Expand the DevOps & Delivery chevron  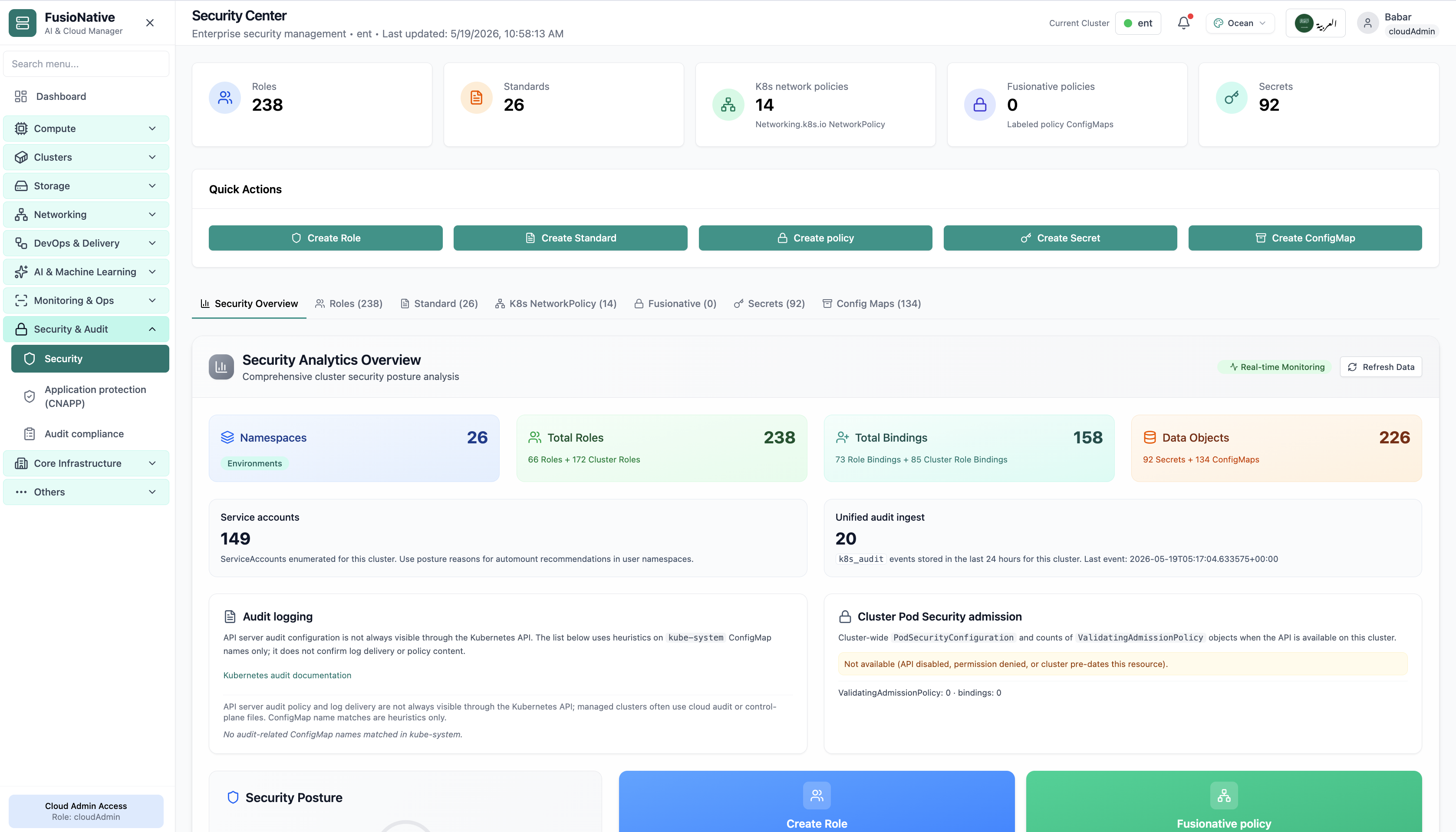click(x=152, y=244)
